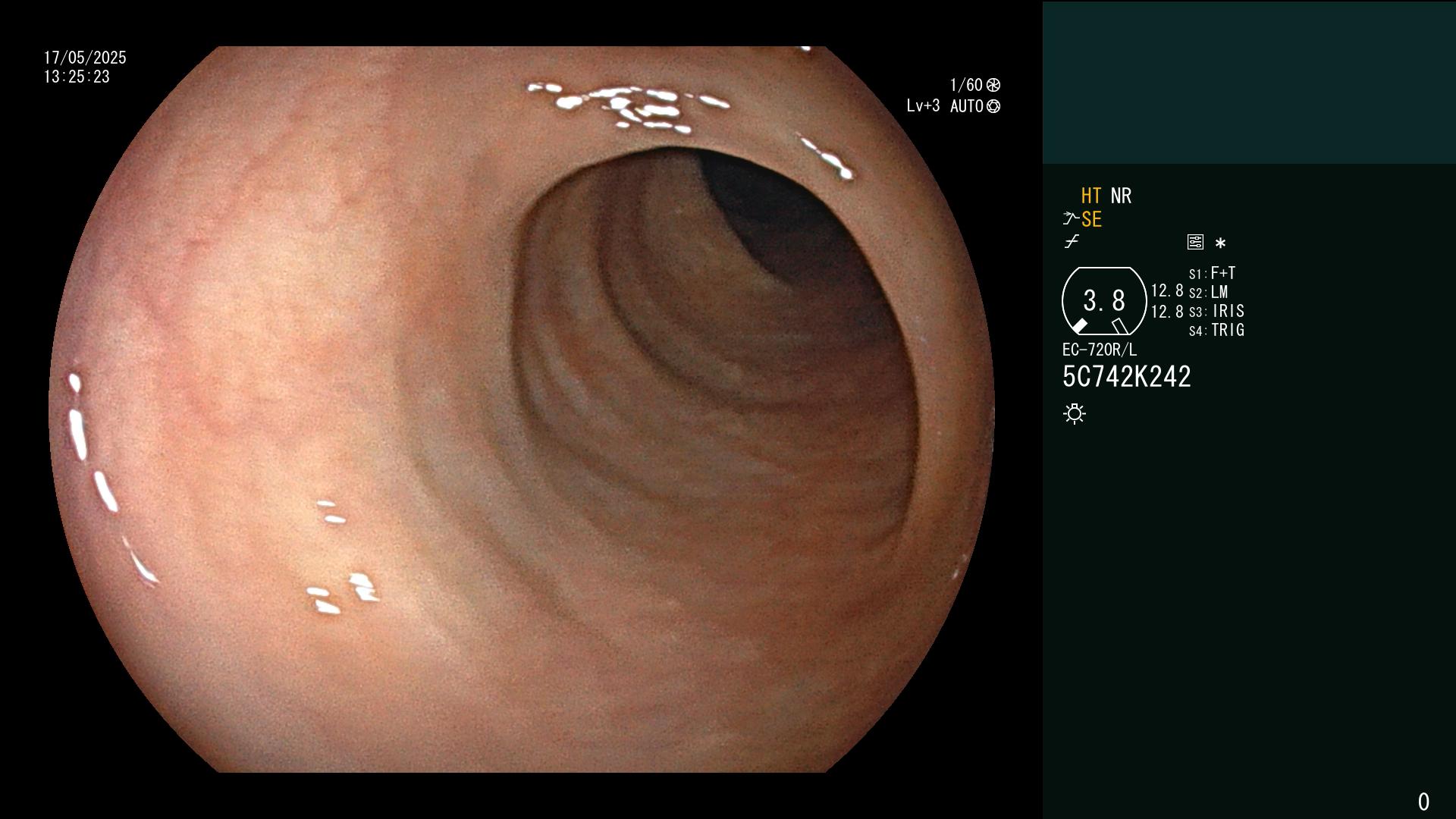Screen dimensions: 1456x819
Task: Click the shutter speed aperture icon next to 1/60
Action: click(993, 85)
